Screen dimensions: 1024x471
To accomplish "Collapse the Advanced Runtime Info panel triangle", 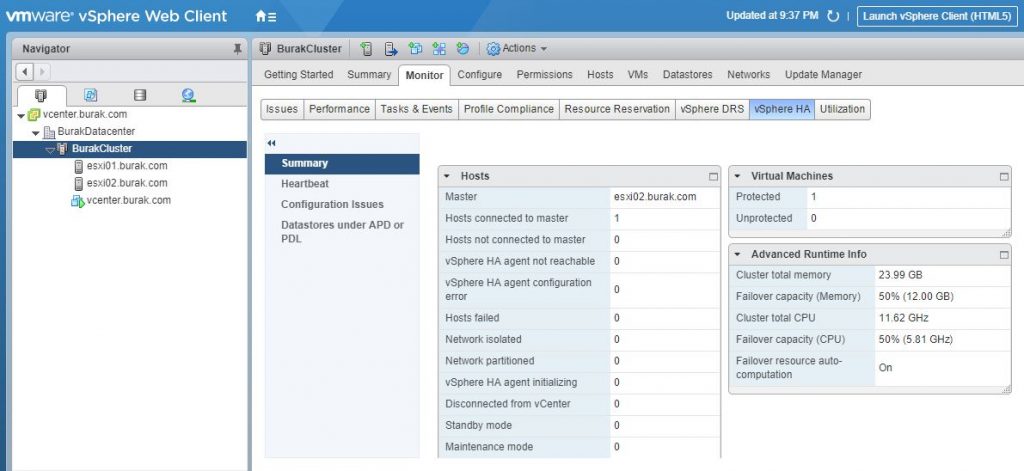I will (x=737, y=255).
